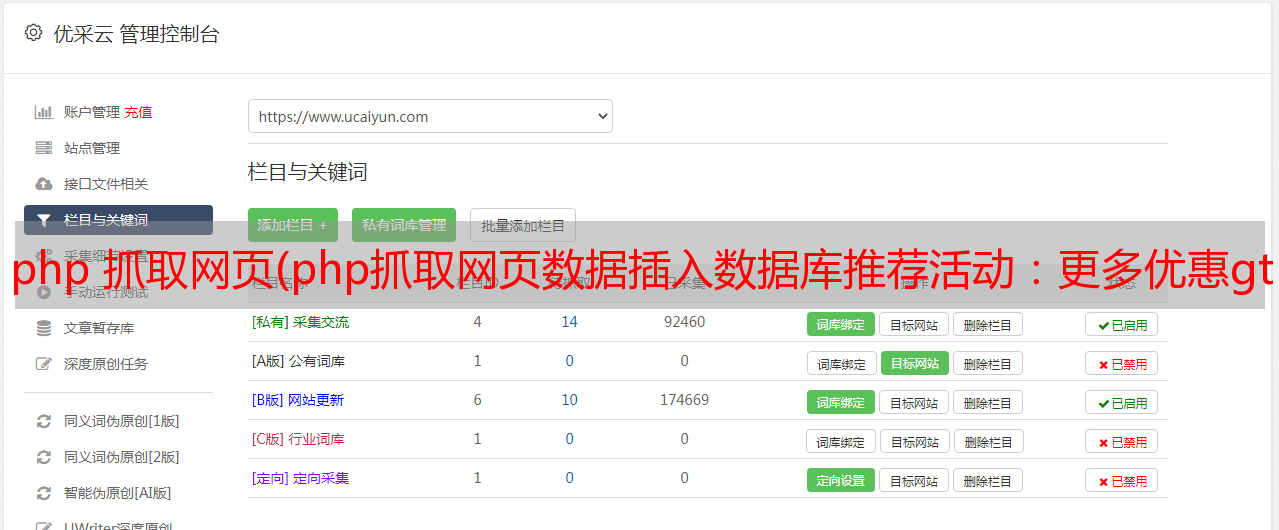Click the edit pencil icon for 深度原创任务
1279x530 pixels.
point(44,364)
